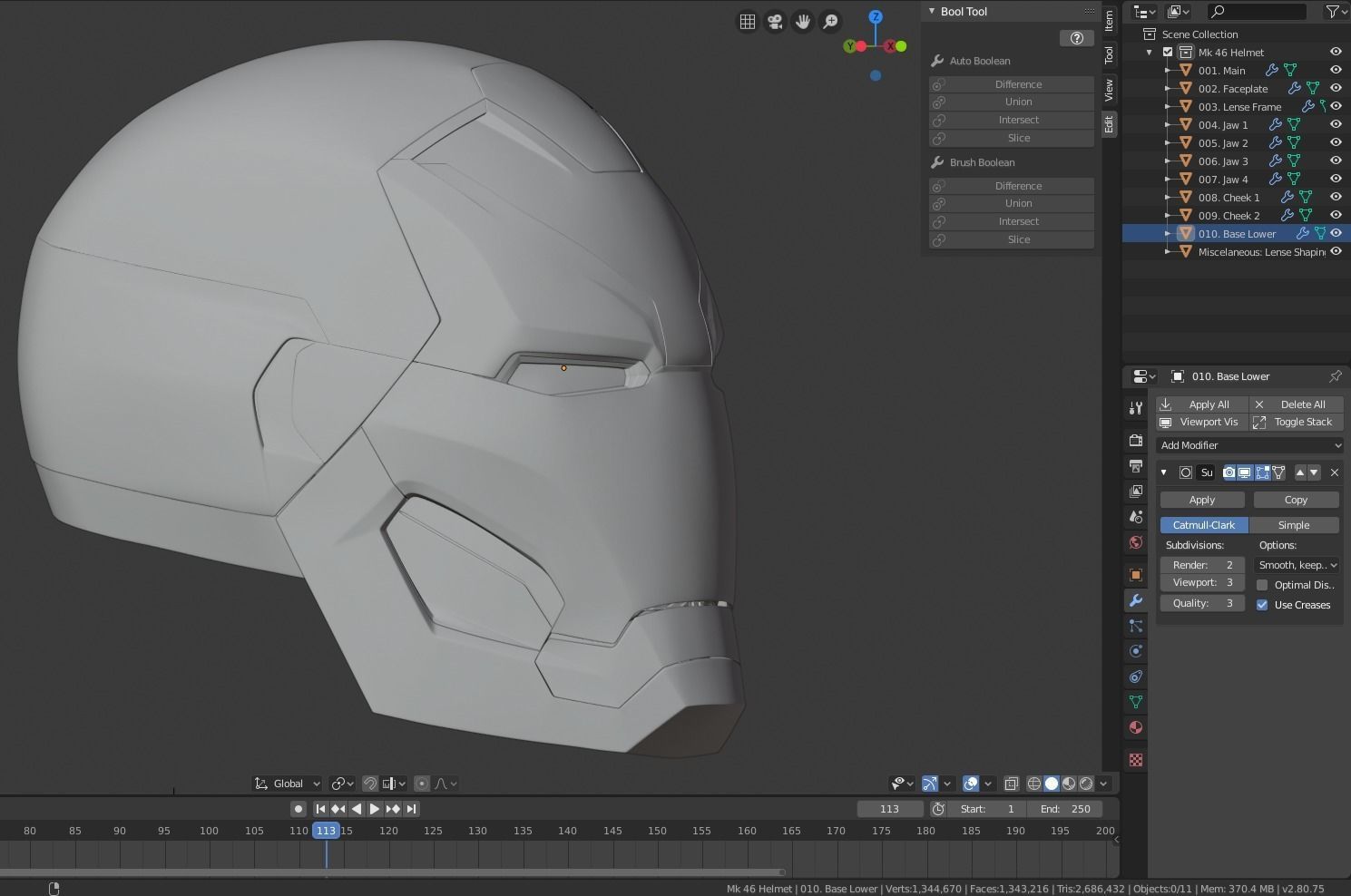Open the Add Modifier dropdown
Viewport: 1351px width, 896px height.
pyautogui.click(x=1250, y=445)
